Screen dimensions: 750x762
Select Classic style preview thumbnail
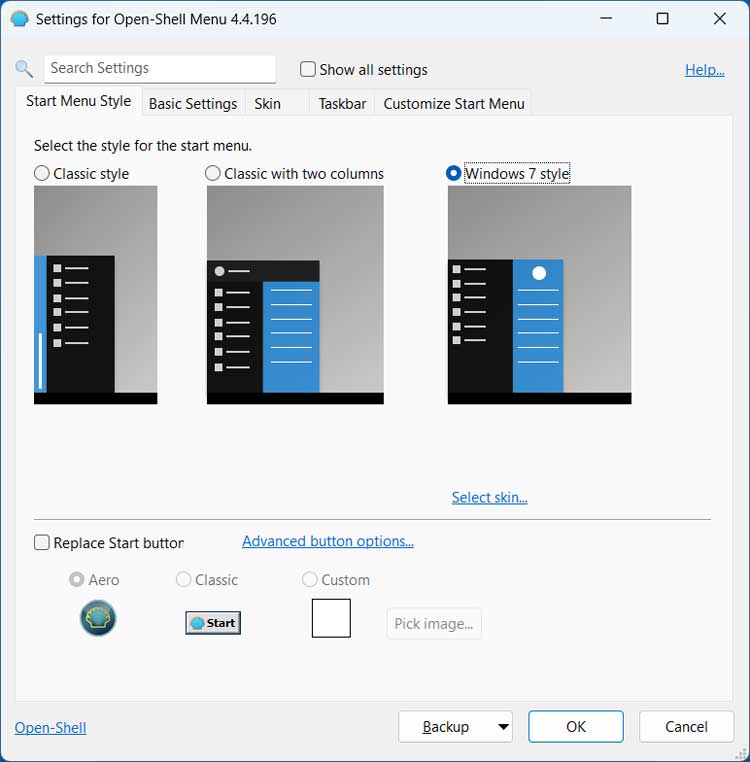coord(95,294)
